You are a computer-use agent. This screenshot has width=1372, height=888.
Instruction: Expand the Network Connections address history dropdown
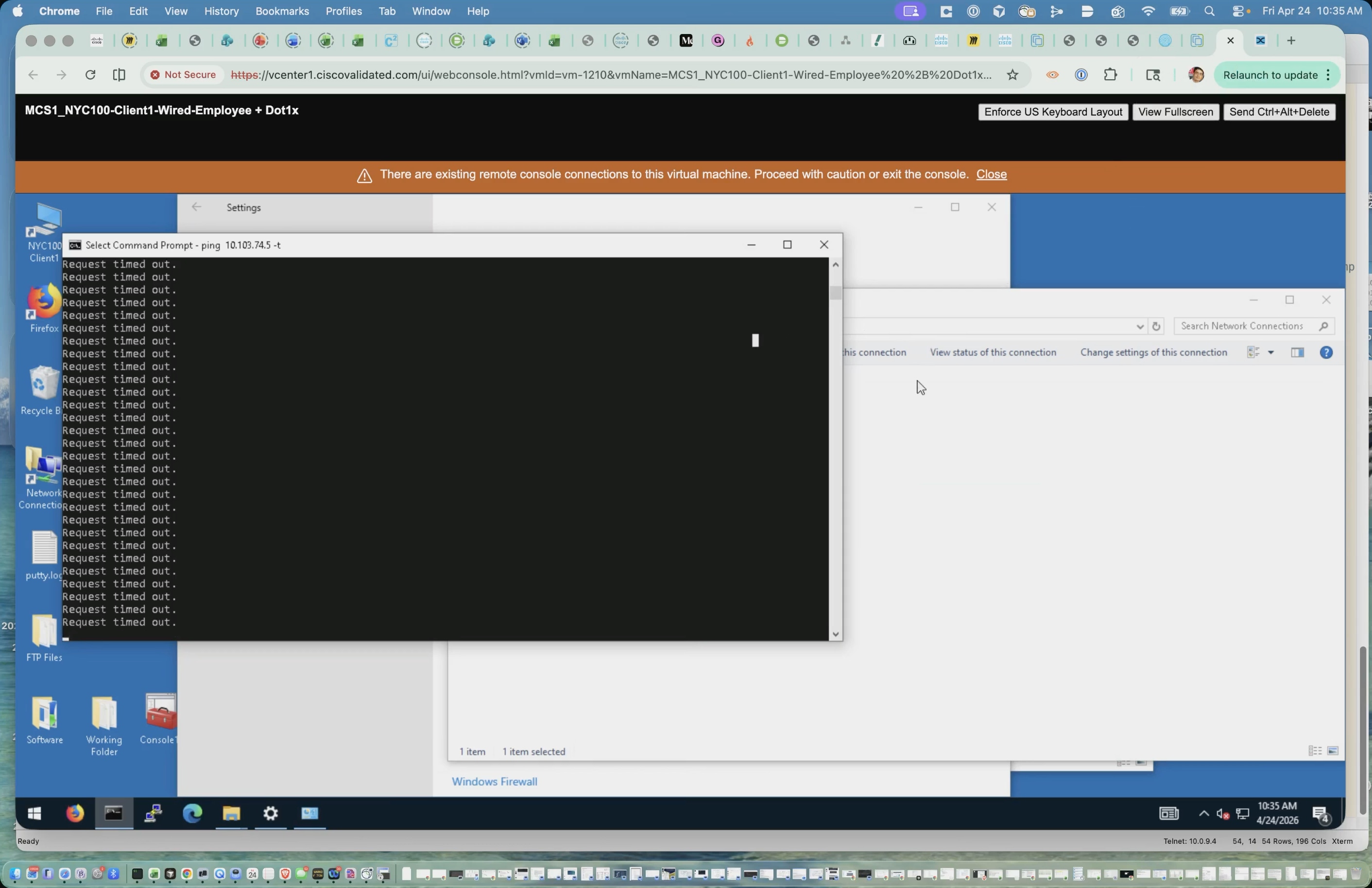(x=1139, y=326)
